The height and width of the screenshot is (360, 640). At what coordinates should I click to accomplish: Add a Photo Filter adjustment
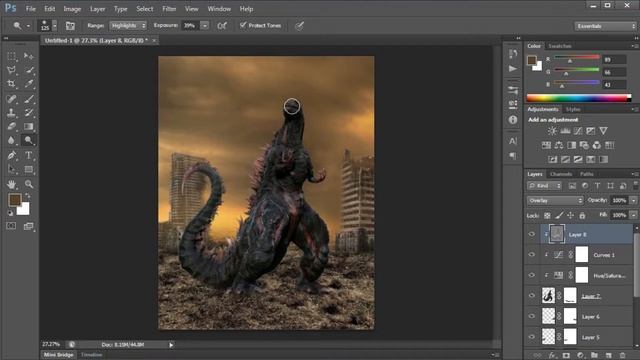[584, 145]
